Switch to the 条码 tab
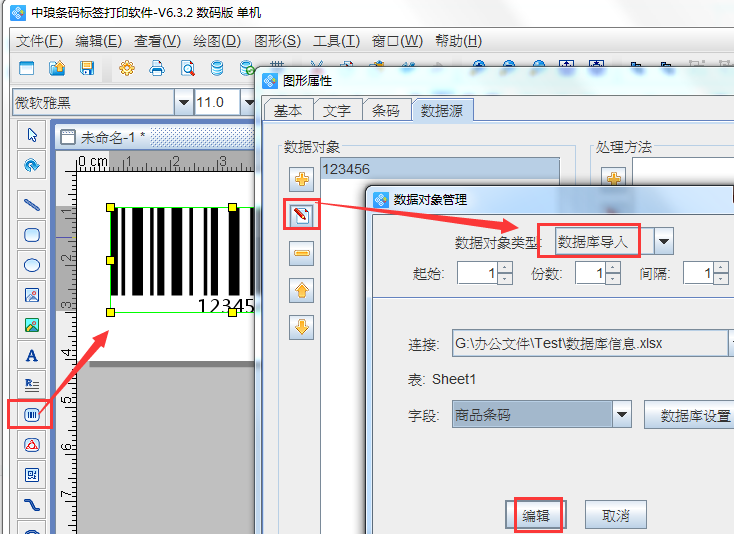Image resolution: width=734 pixels, height=534 pixels. point(385,110)
